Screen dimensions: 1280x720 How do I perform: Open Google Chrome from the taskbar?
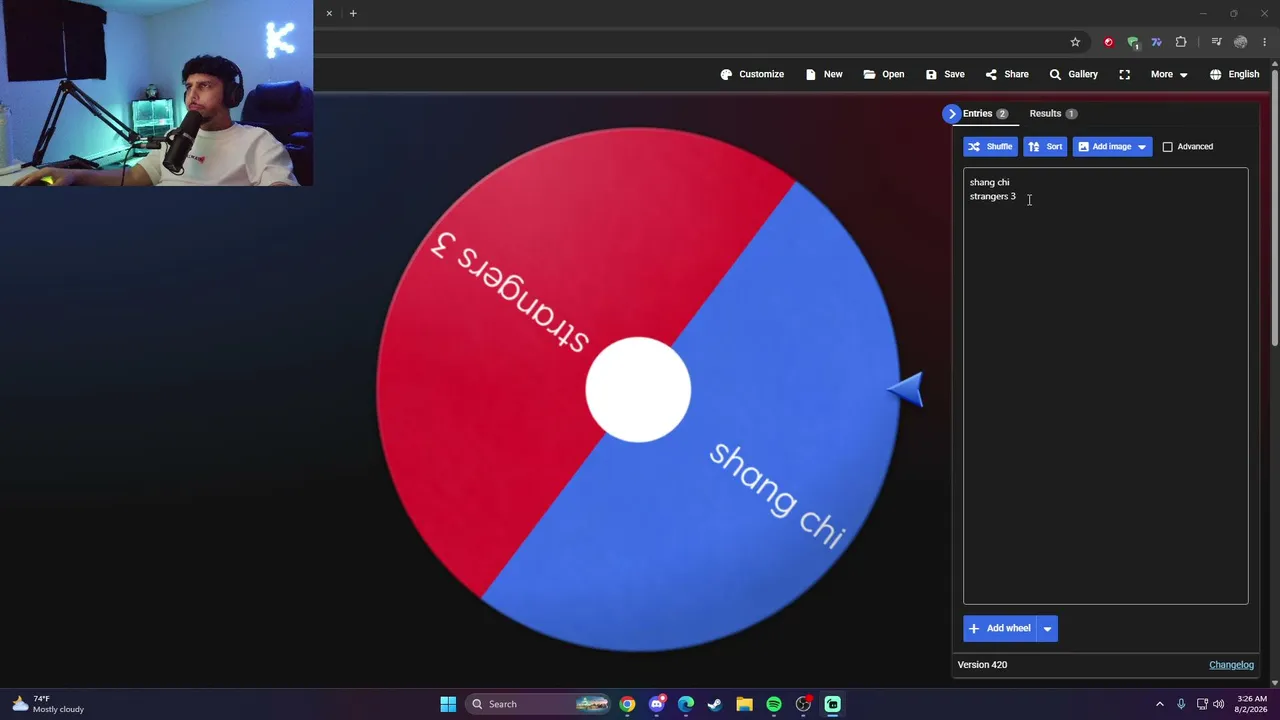pos(627,704)
